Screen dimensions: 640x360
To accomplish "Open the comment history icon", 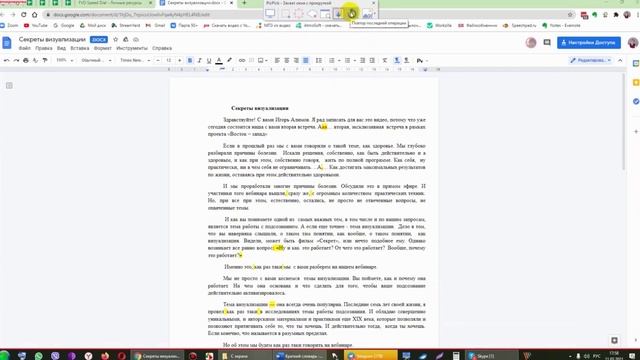I will 547,42.
